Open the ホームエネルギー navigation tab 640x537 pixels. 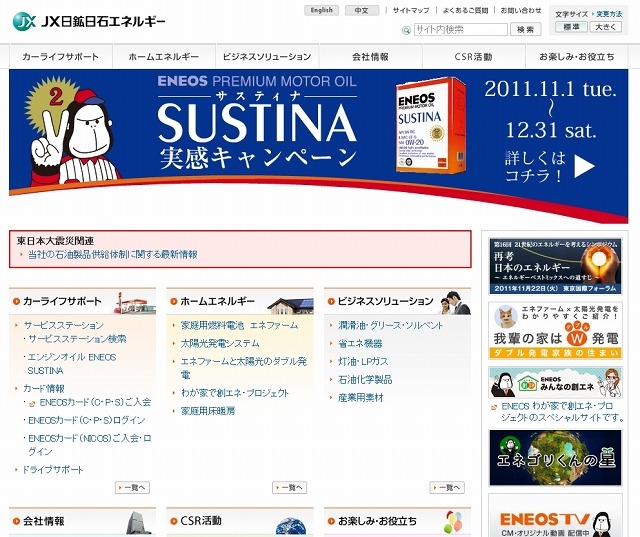[164, 57]
